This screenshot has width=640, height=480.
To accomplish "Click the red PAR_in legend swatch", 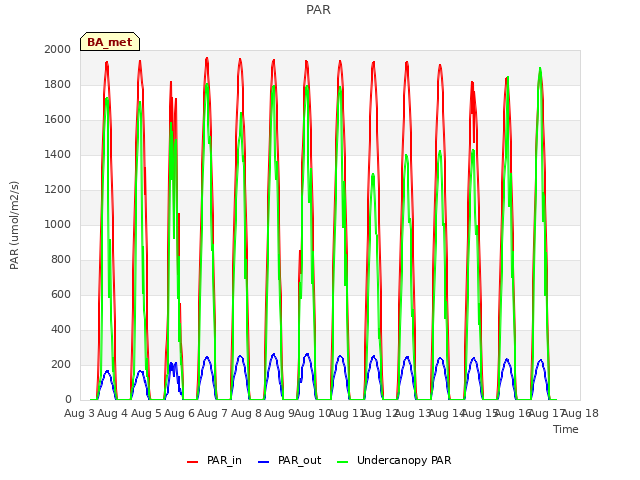I will pos(192,462).
